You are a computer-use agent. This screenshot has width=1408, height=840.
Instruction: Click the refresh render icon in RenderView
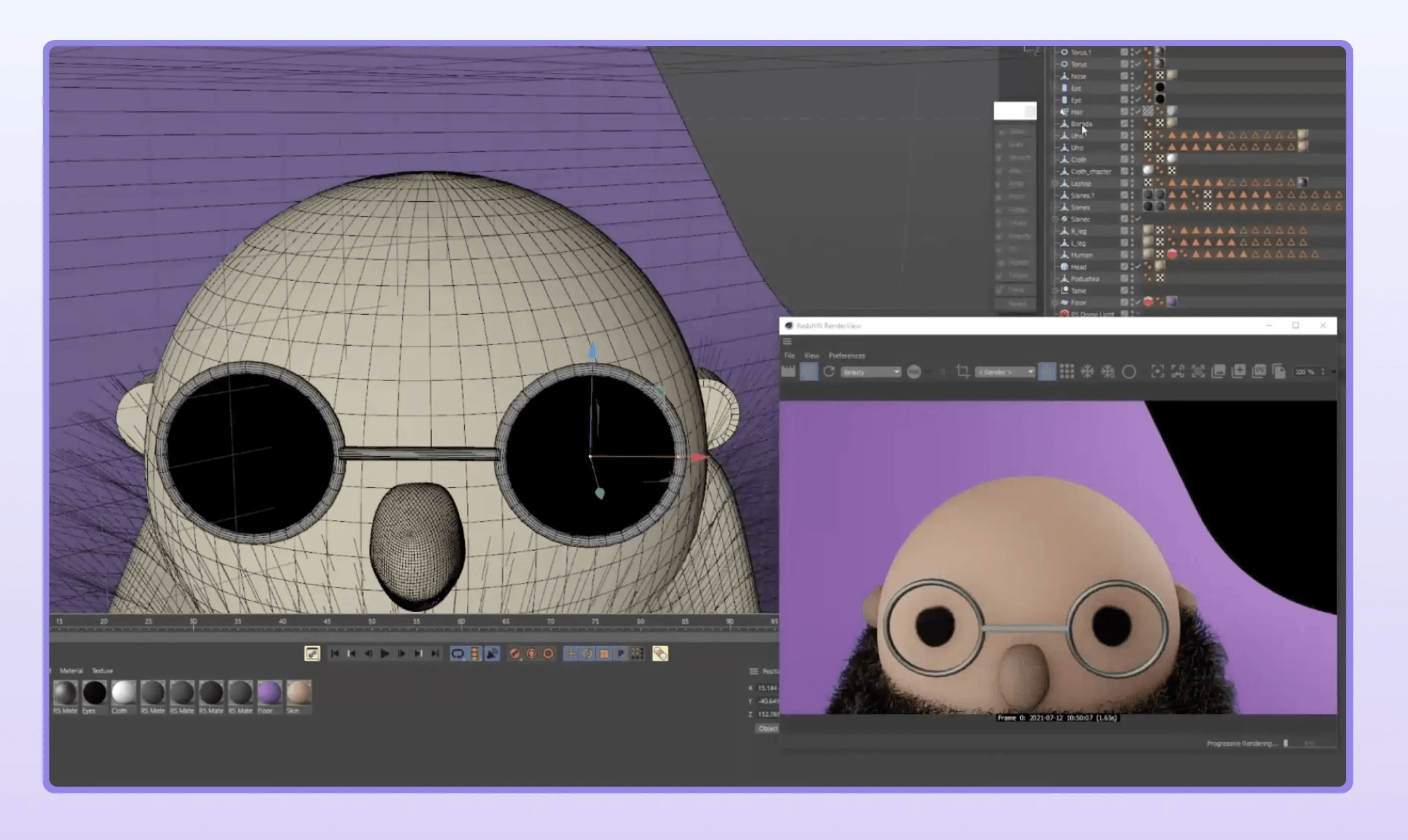click(829, 371)
